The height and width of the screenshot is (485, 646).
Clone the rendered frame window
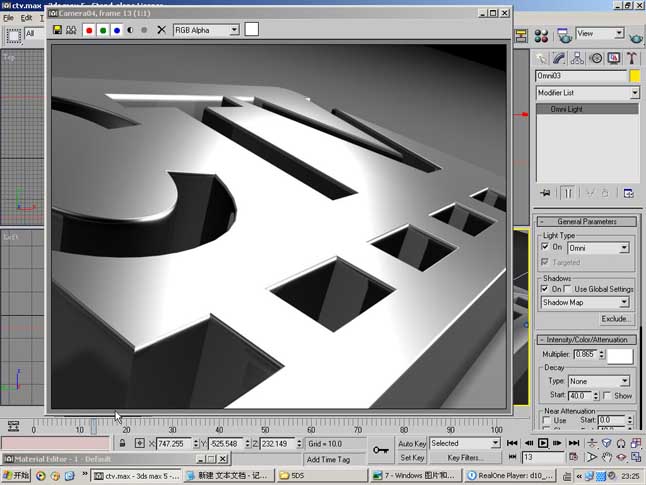tap(71, 30)
